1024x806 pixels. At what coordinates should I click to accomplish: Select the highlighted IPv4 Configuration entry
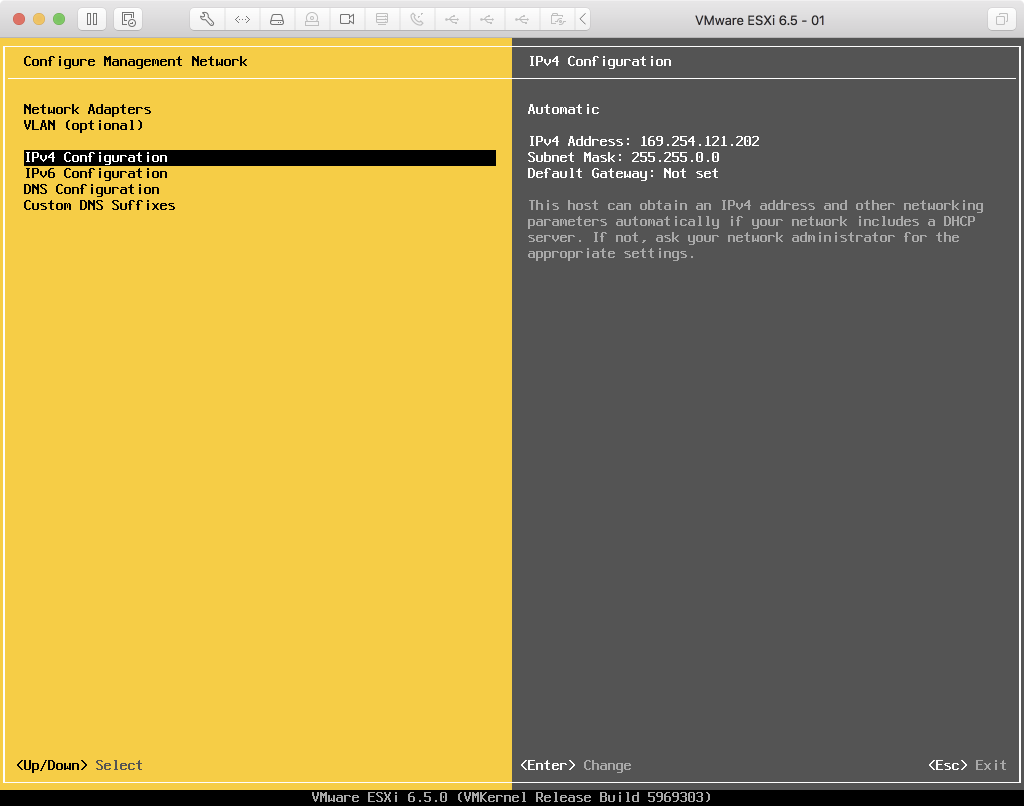(x=260, y=157)
